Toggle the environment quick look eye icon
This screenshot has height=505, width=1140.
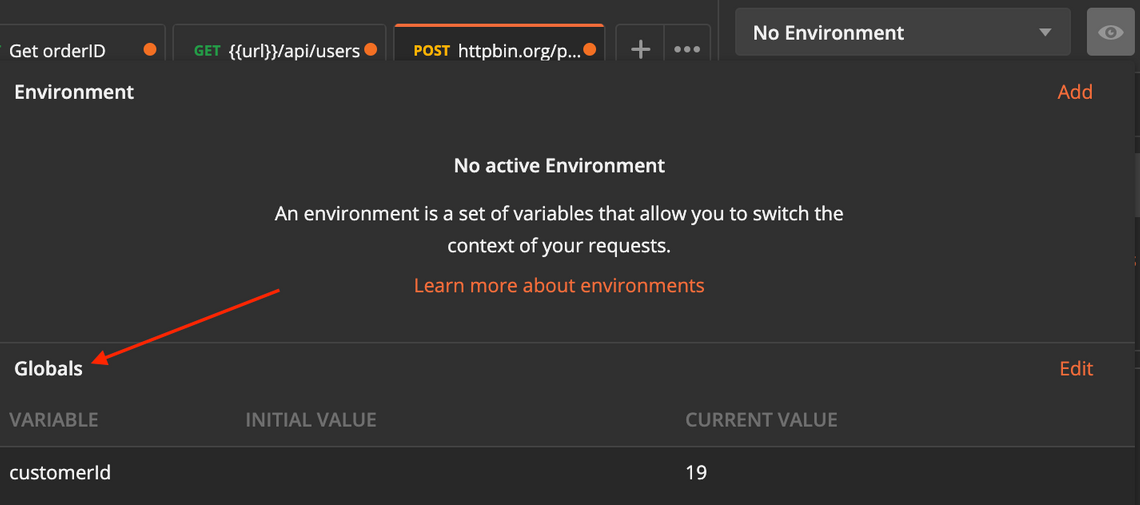(x=1110, y=33)
